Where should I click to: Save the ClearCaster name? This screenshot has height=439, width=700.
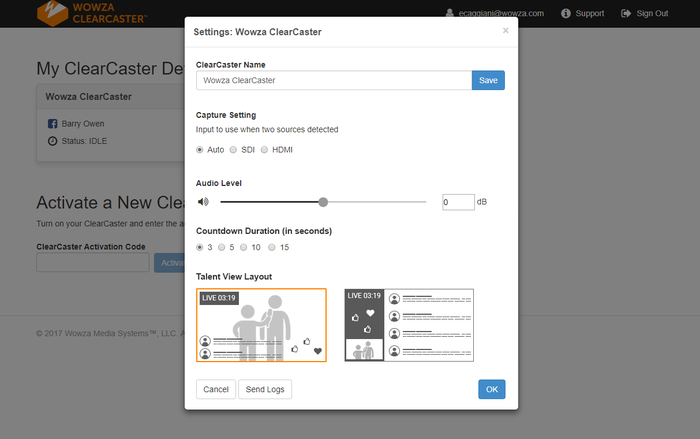coord(488,80)
